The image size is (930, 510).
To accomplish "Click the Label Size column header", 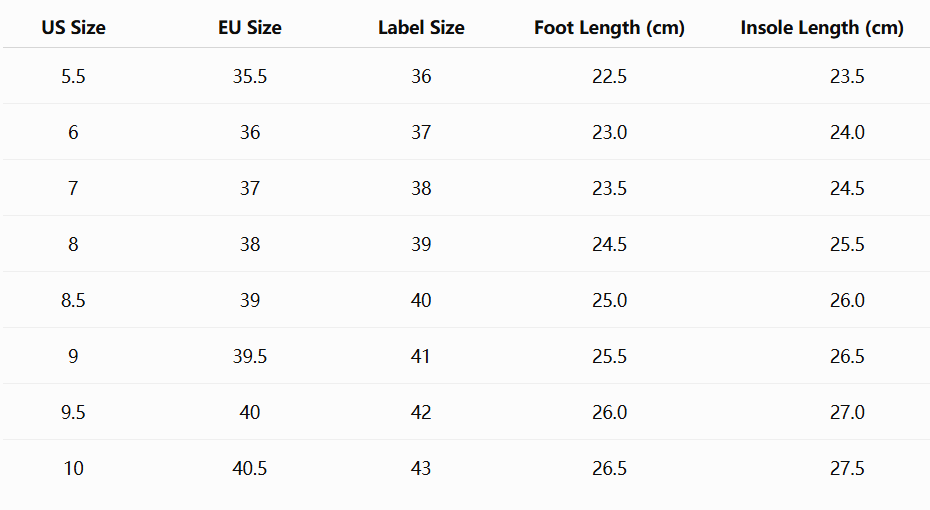I will 421,28.
